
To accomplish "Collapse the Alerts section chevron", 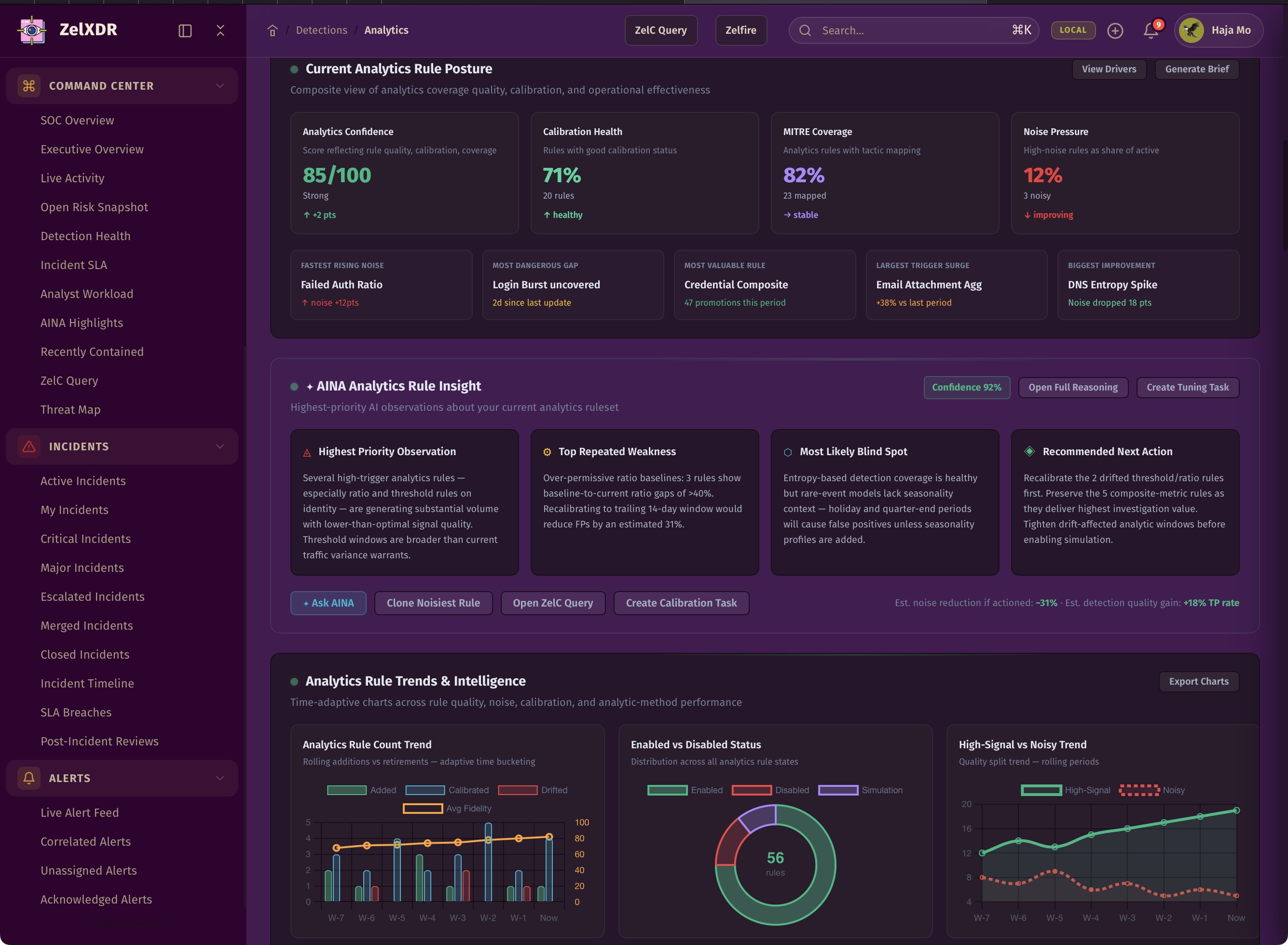I will click(219, 778).
